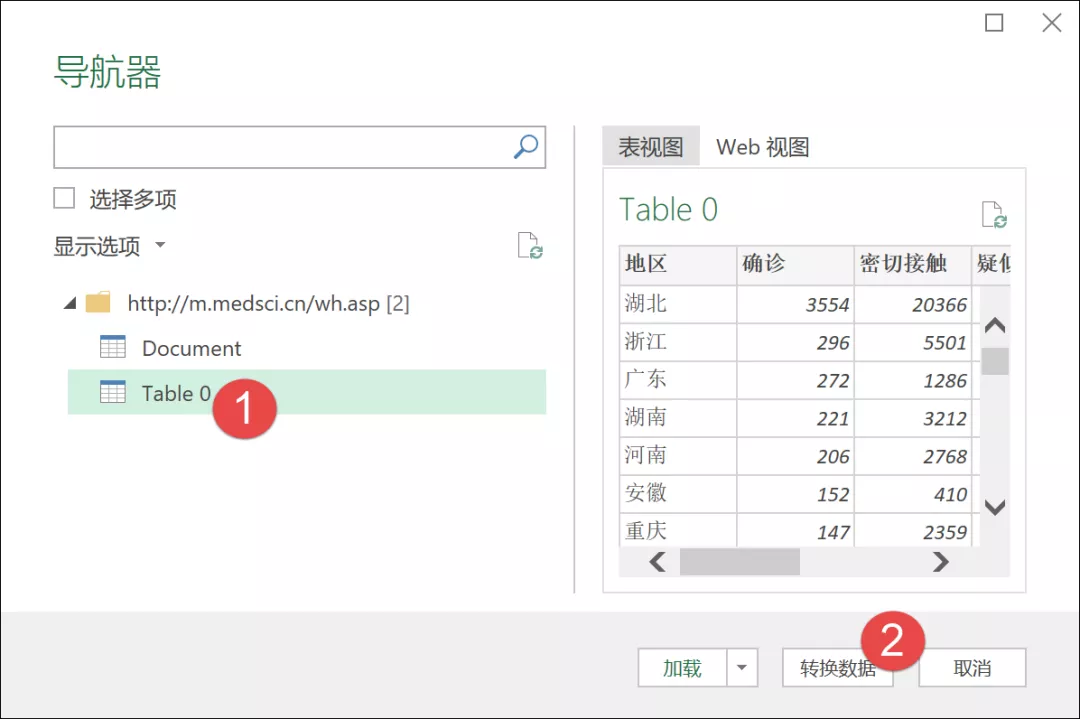Click preview scroll left arrow
This screenshot has width=1080, height=719.
(x=658, y=562)
